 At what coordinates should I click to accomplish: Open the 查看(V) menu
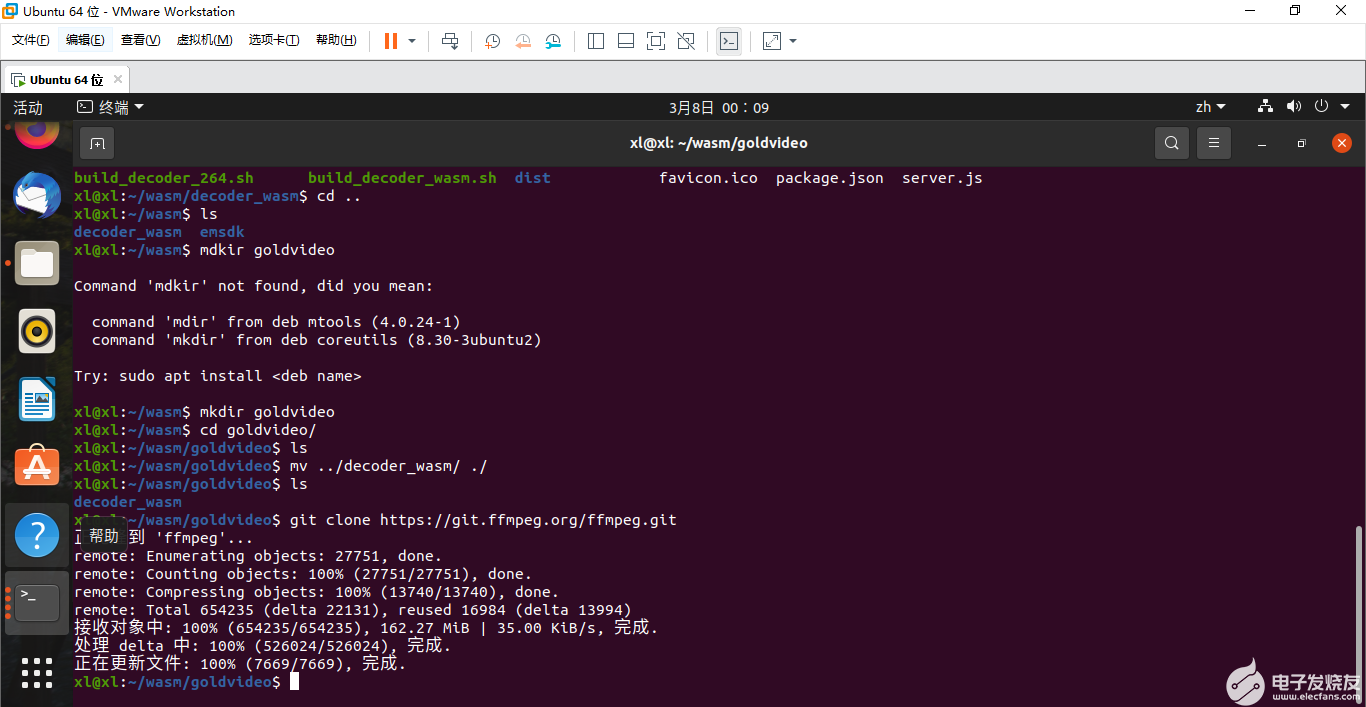coord(140,40)
